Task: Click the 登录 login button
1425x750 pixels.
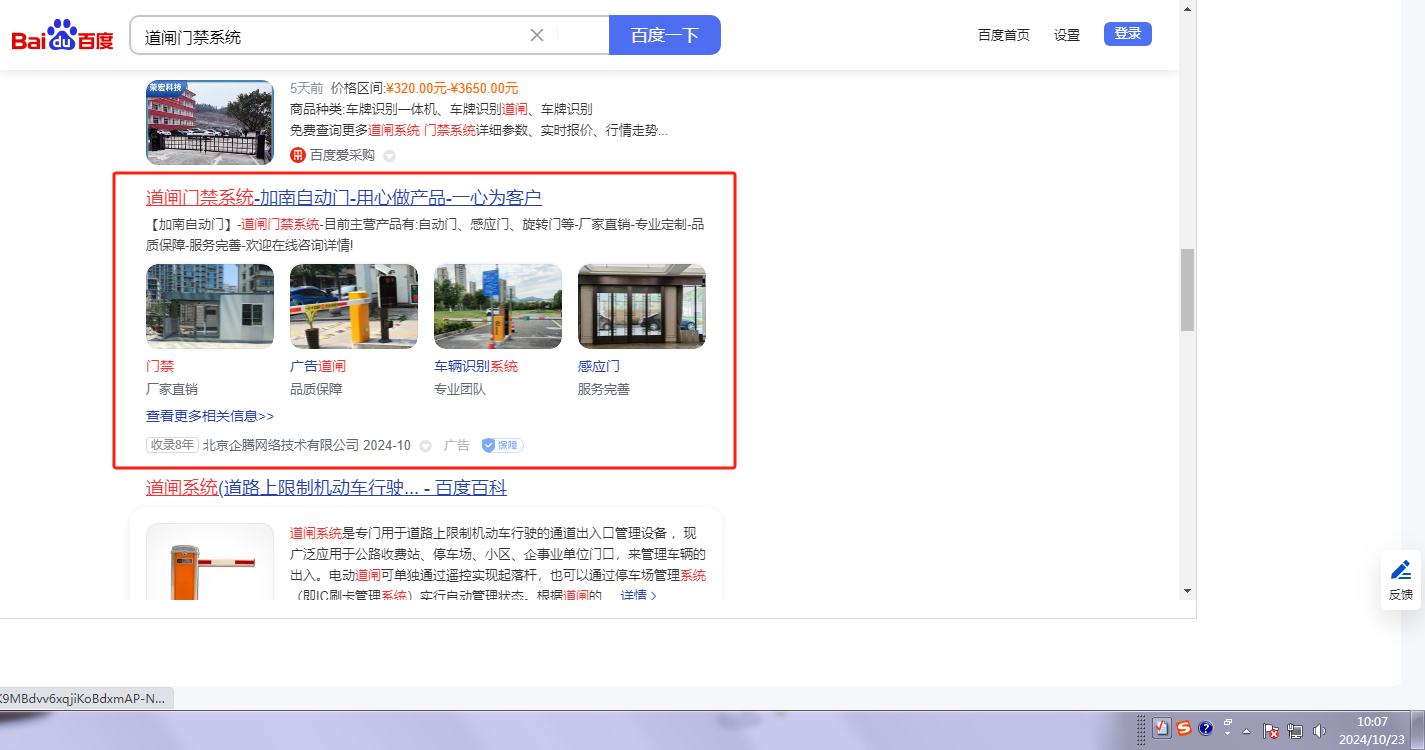Action: [1128, 34]
